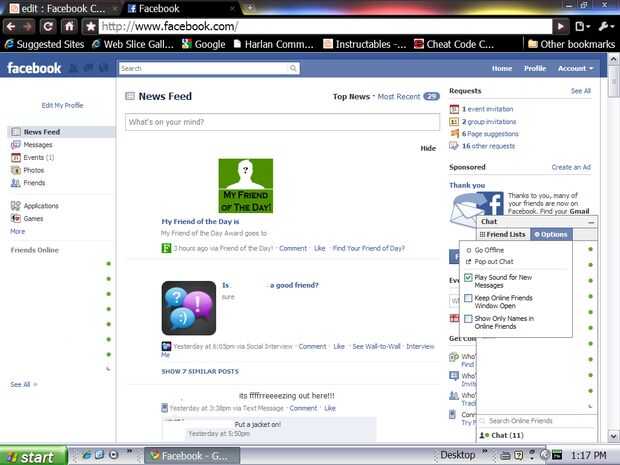Click the Photos icon in sidebar
The width and height of the screenshot is (620, 465).
click(x=15, y=170)
